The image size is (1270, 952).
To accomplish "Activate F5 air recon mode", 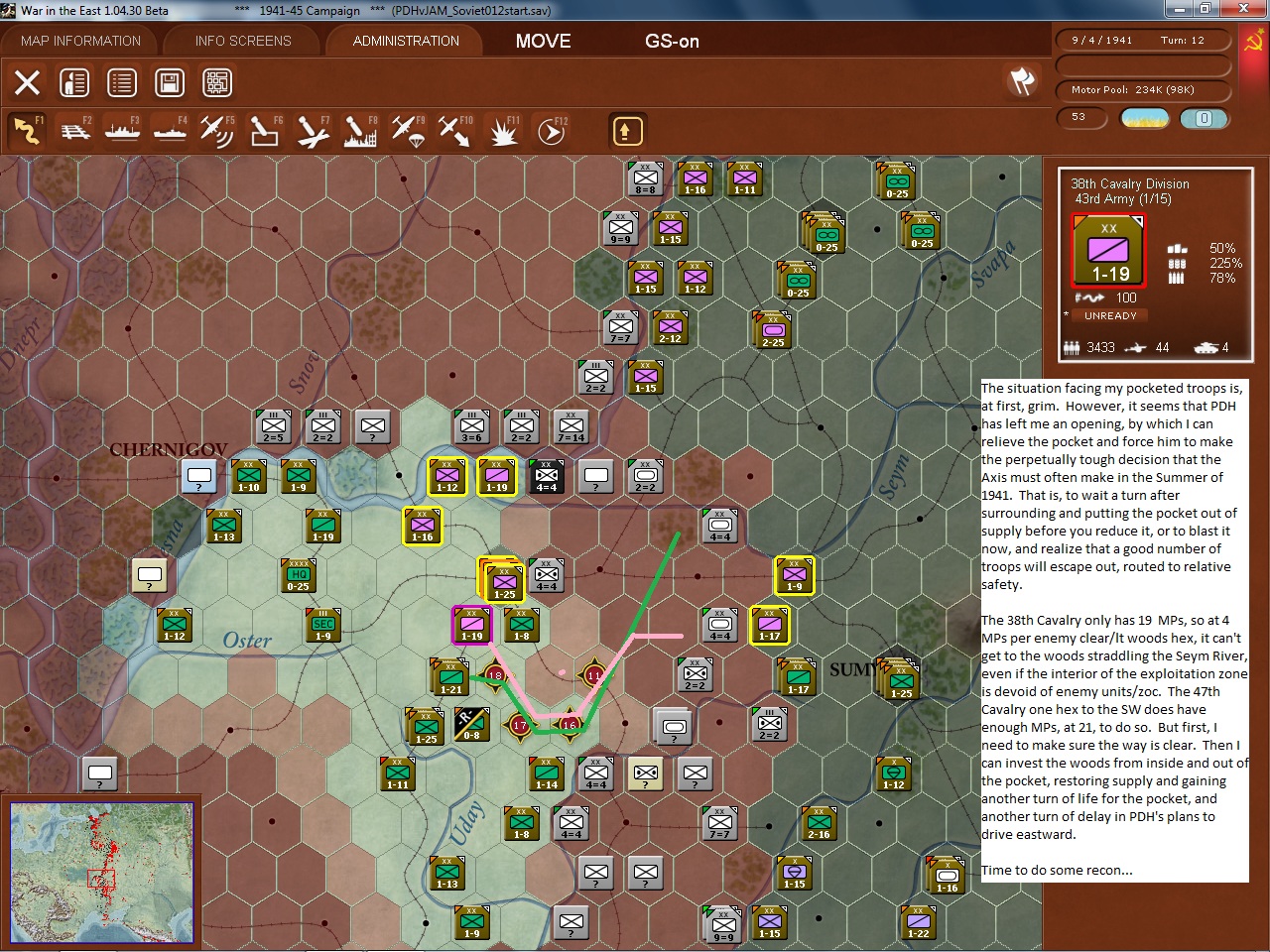I will pos(218,130).
